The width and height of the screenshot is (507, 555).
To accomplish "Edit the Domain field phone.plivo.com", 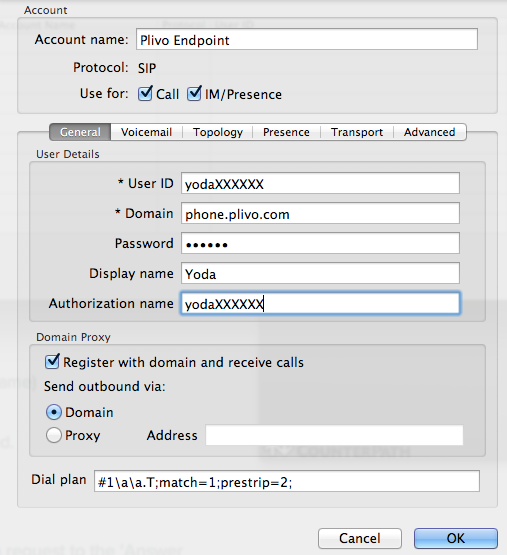I will coord(320,213).
